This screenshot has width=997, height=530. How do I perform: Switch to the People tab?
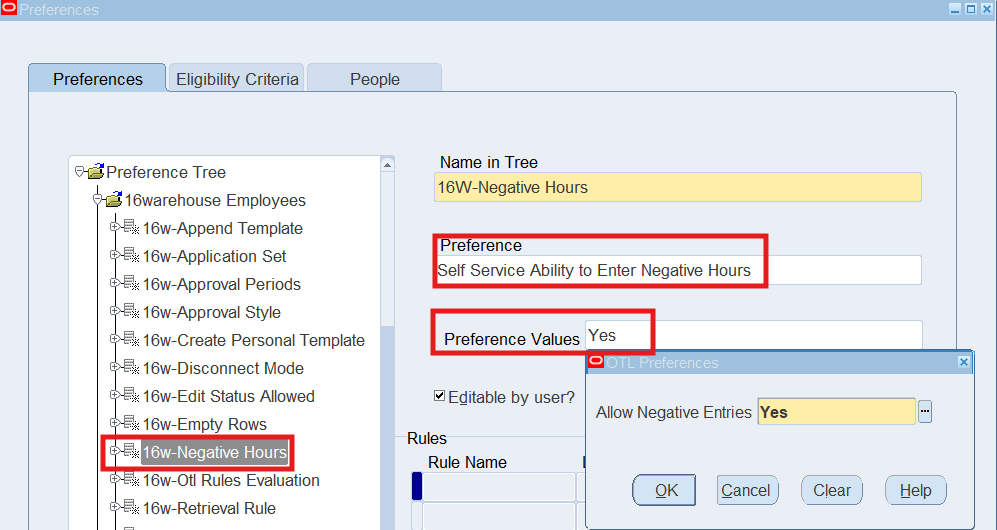374,79
